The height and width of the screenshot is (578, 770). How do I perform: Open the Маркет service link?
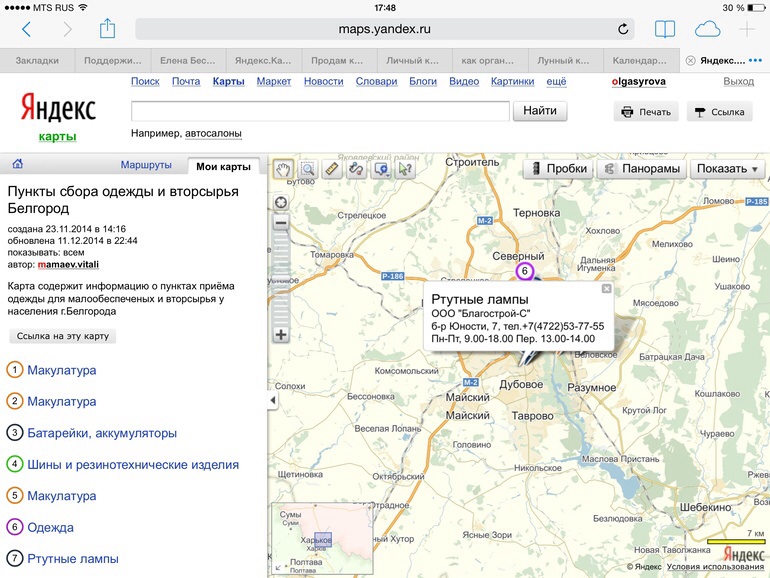click(274, 82)
